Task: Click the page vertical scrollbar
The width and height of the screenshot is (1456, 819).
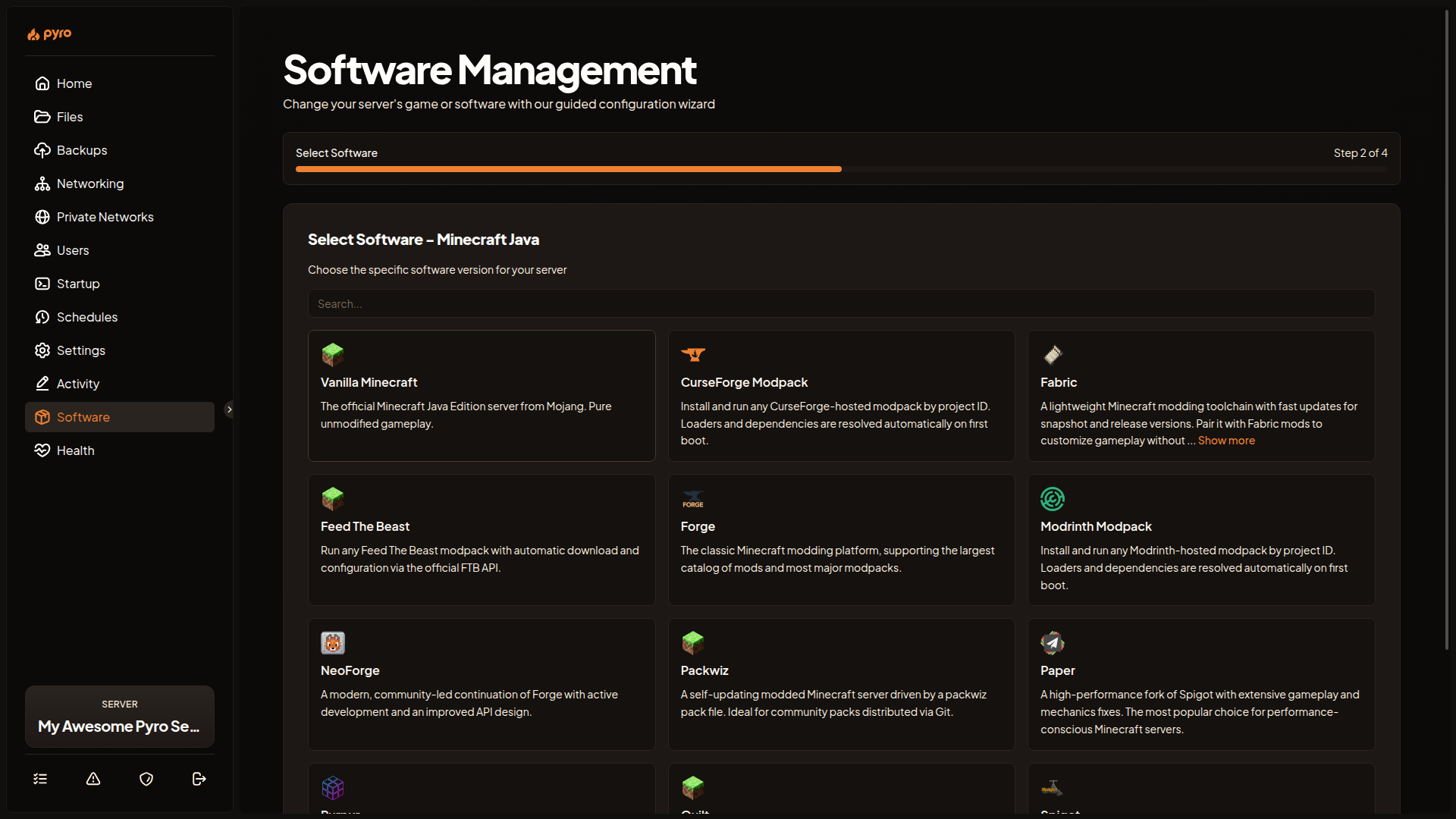Action: pyautogui.click(x=1446, y=330)
